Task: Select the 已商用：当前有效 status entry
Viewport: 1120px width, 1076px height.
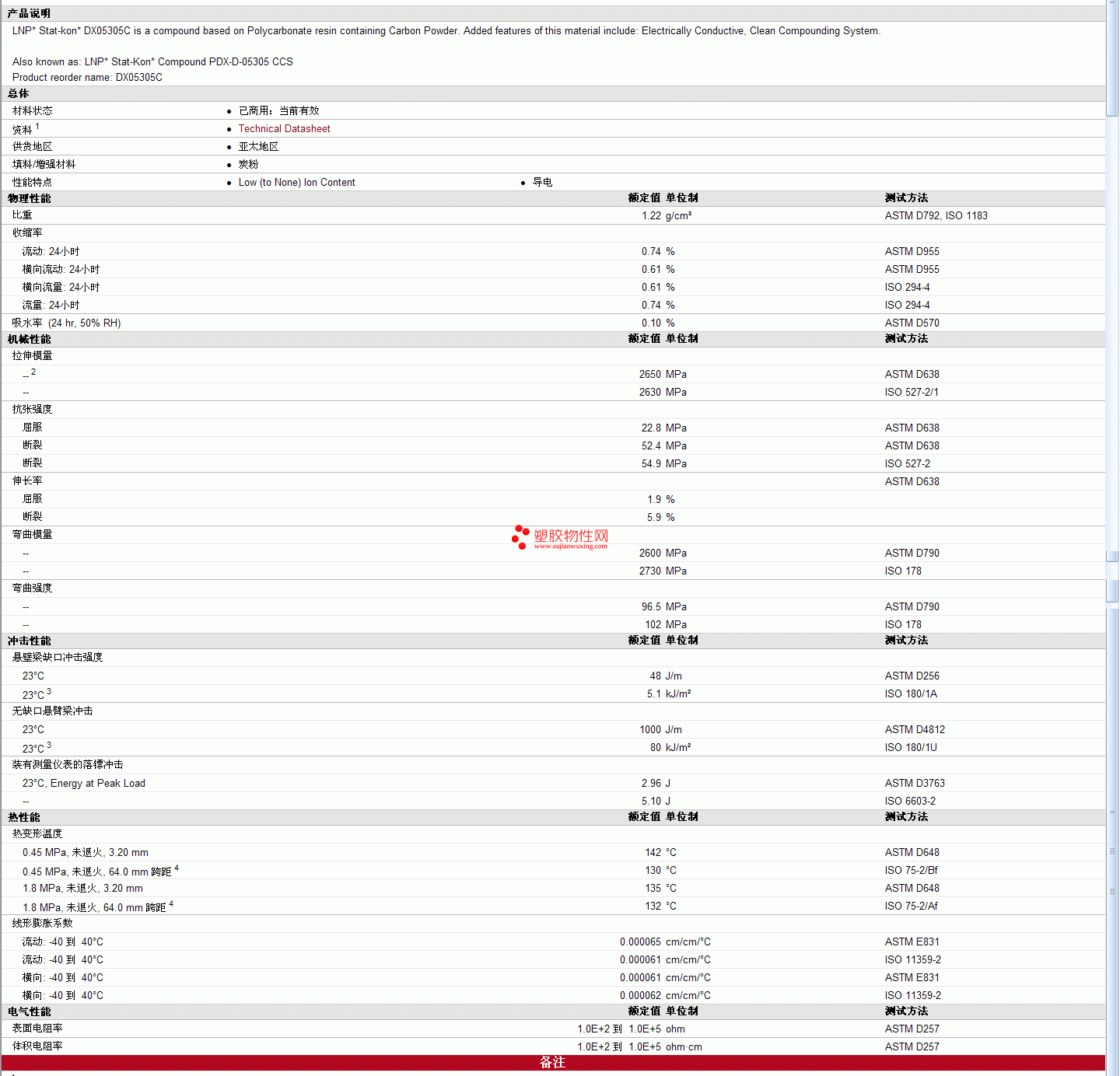Action: pyautogui.click(x=278, y=111)
